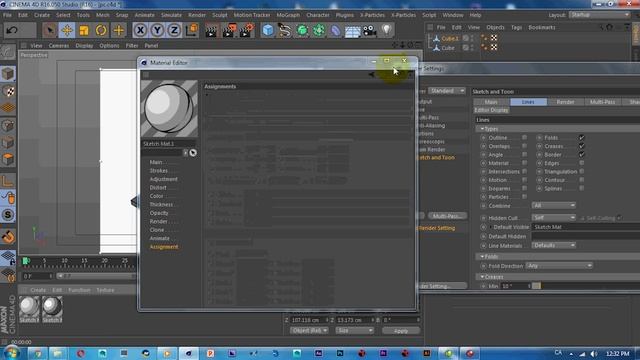Uncheck the Creases line type checkbox
Viewport: 640px width, 360px height.
pos(582,146)
